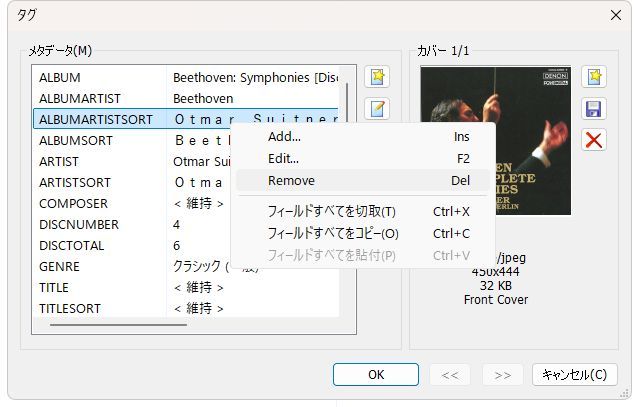
Task: Select the GENRE field row
Action: pos(100,266)
